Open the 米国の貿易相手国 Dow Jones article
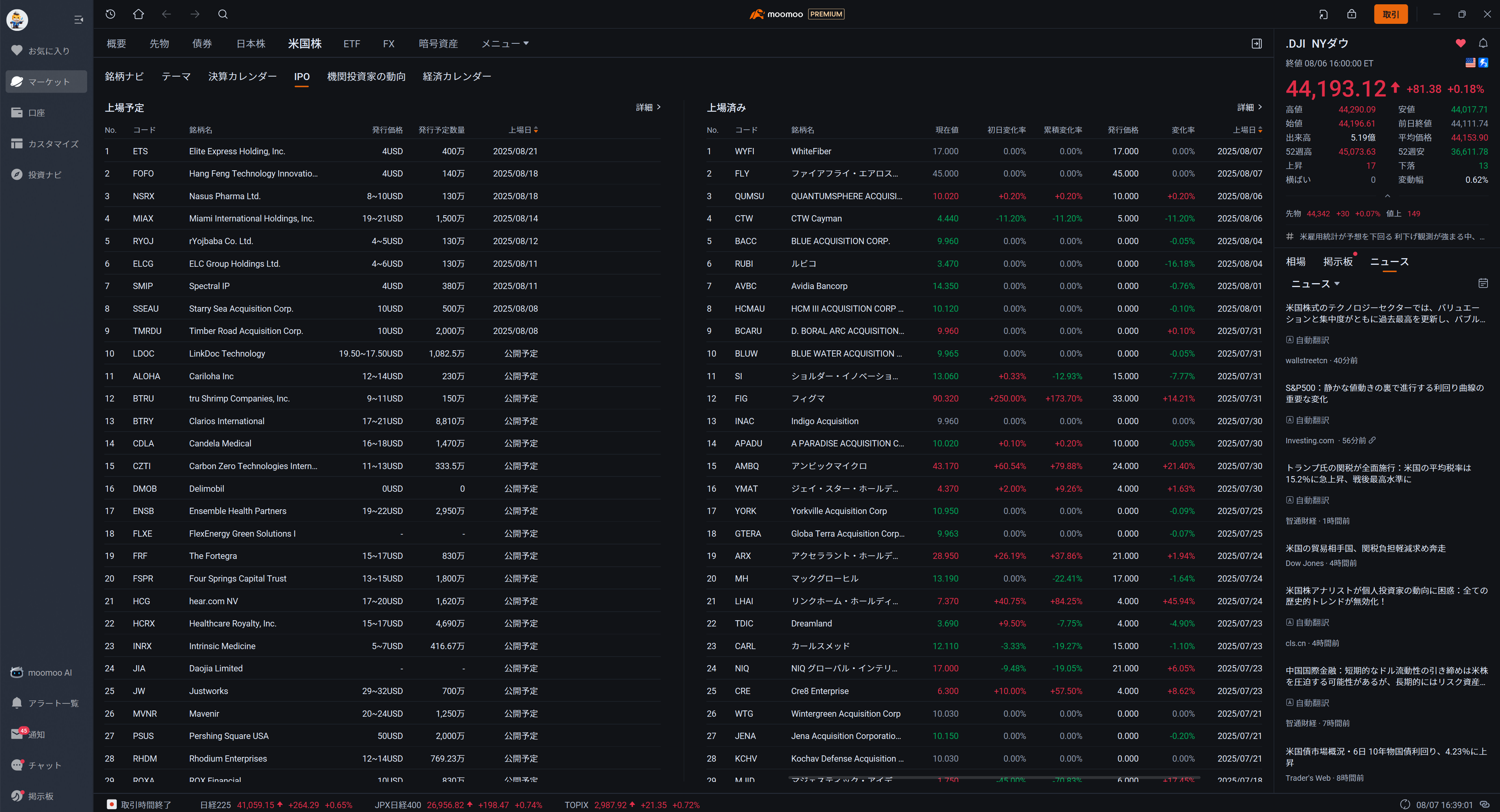 tap(1366, 548)
